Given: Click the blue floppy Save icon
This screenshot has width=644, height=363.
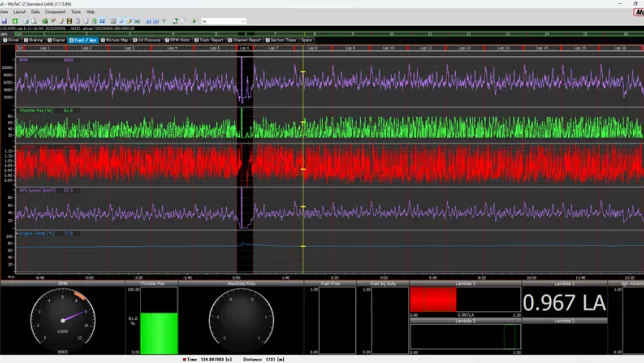Looking at the screenshot, I should [4, 21].
